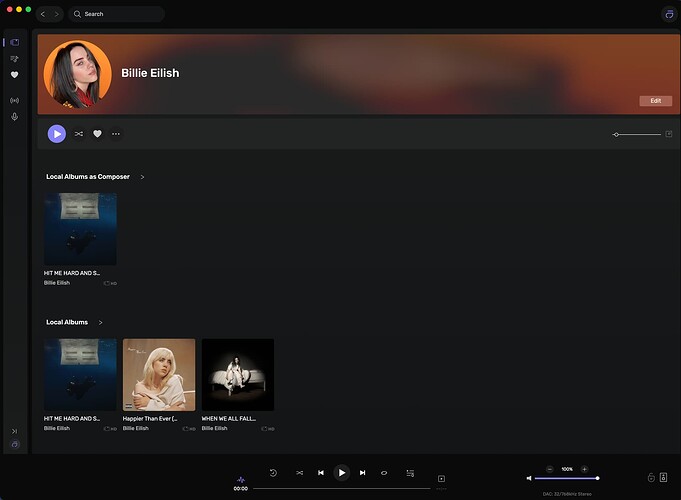
Task: Open the WHEN WE ALL FALL album cover
Action: (238, 374)
